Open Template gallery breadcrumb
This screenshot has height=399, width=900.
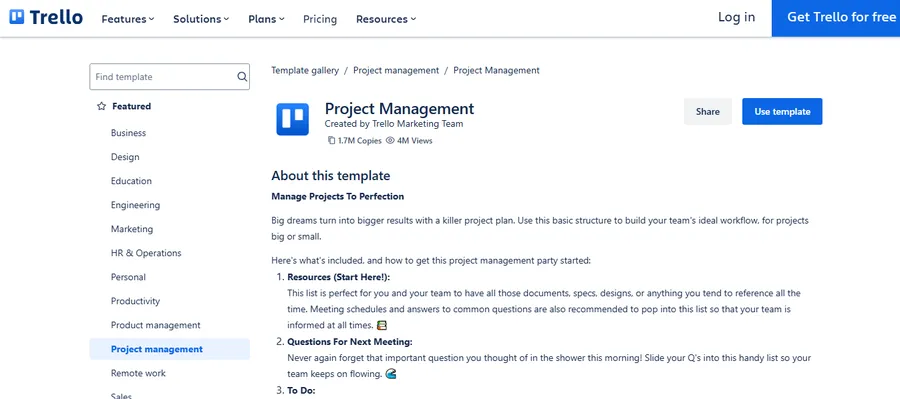pos(305,71)
